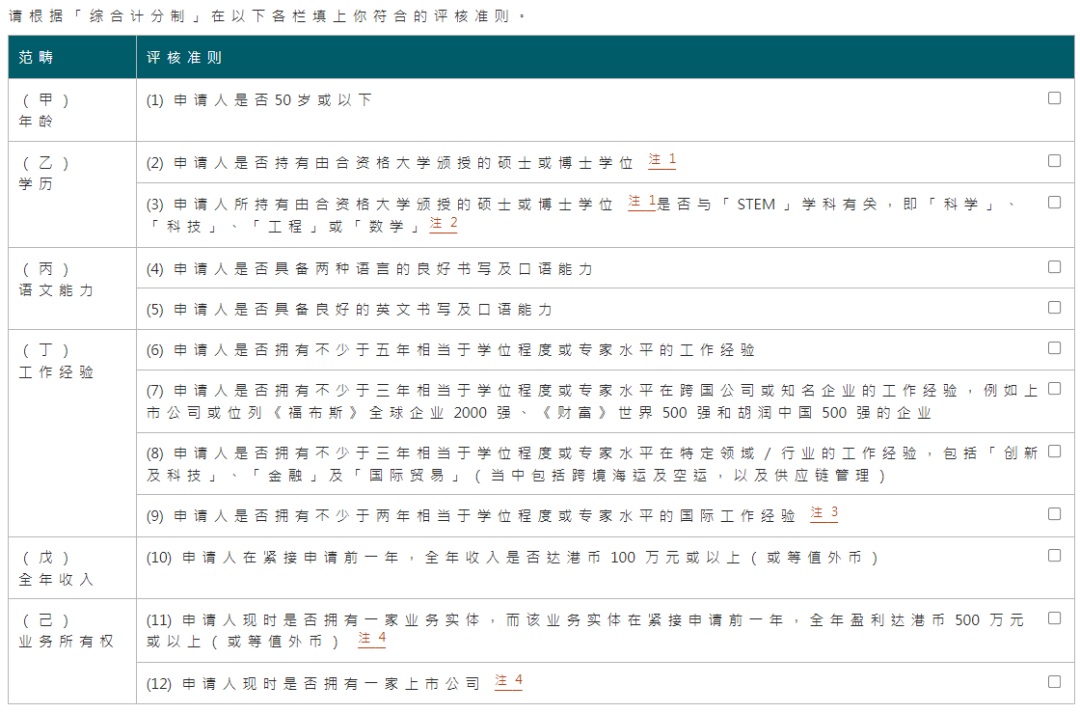The image size is (1080, 713).
Task: Tick criterion (6) five years work experience checkbox
Action: point(1054,348)
